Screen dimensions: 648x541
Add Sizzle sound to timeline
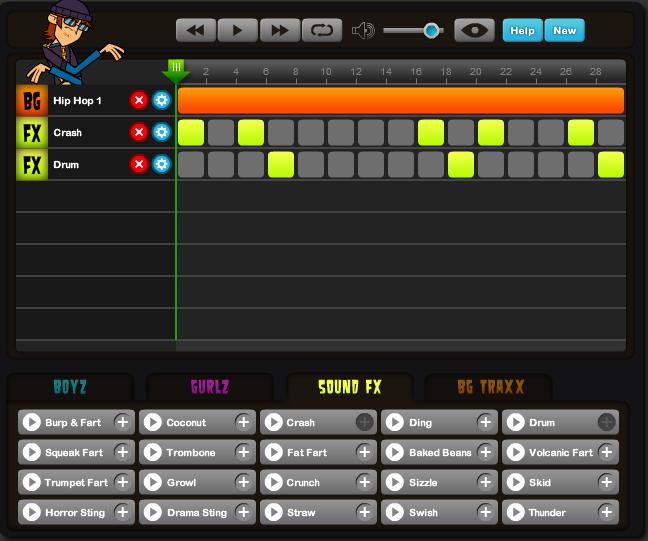[x=486, y=482]
